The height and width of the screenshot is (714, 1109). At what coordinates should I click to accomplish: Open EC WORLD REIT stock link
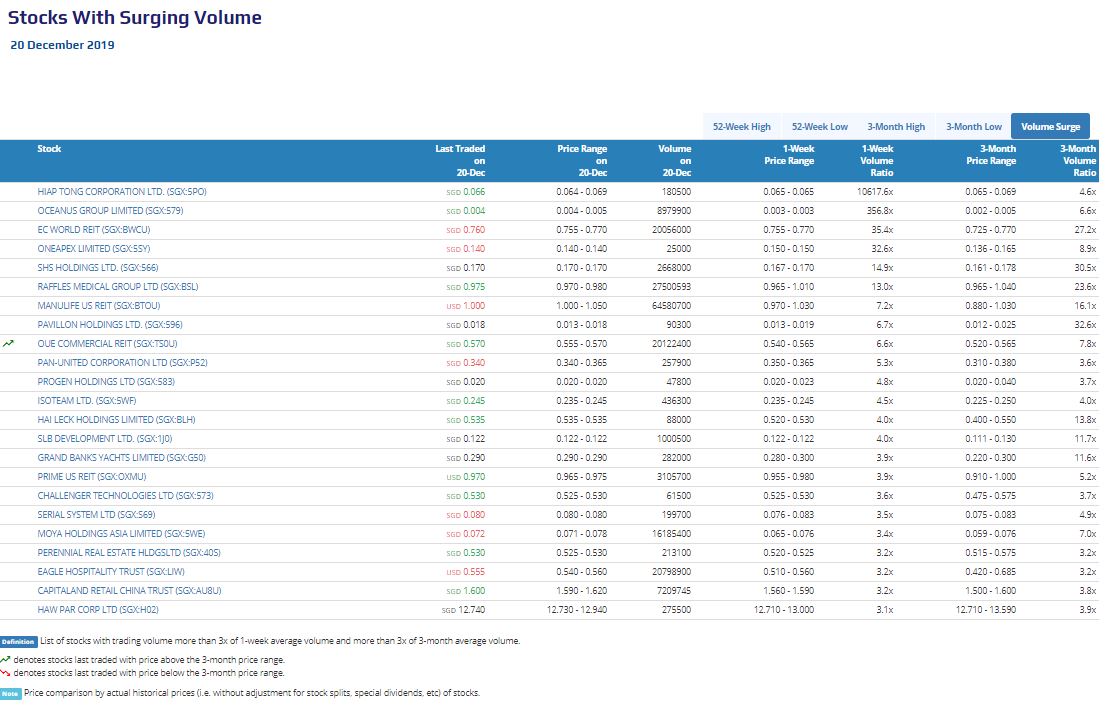pyautogui.click(x=93, y=230)
